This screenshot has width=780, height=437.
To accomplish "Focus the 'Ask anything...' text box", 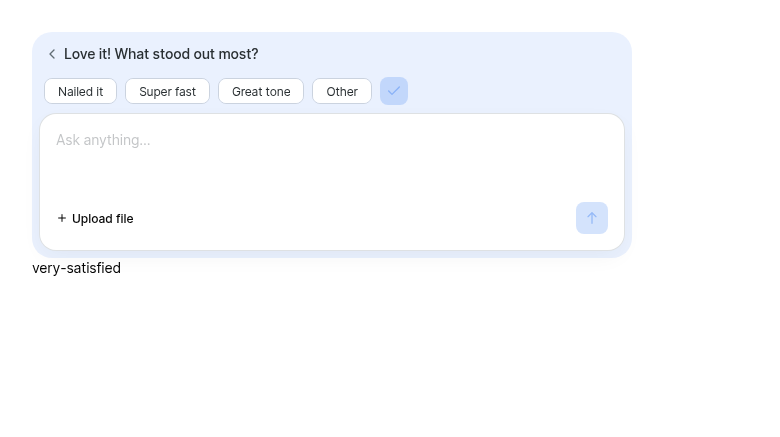I will [332, 154].
